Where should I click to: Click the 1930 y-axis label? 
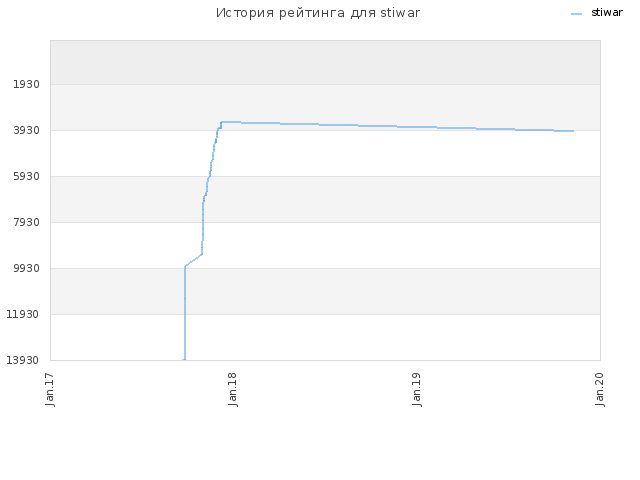click(27, 84)
